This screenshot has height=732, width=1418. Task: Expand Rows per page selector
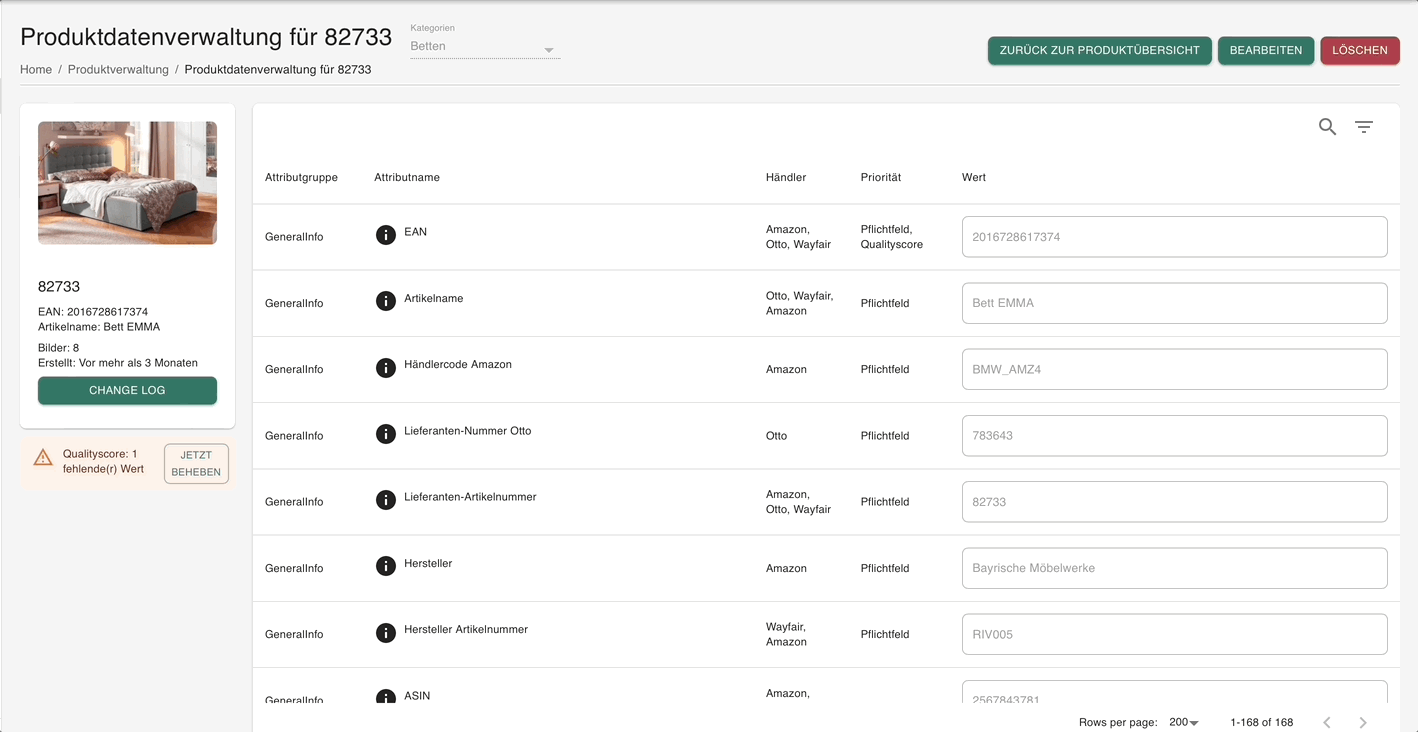coord(1184,722)
